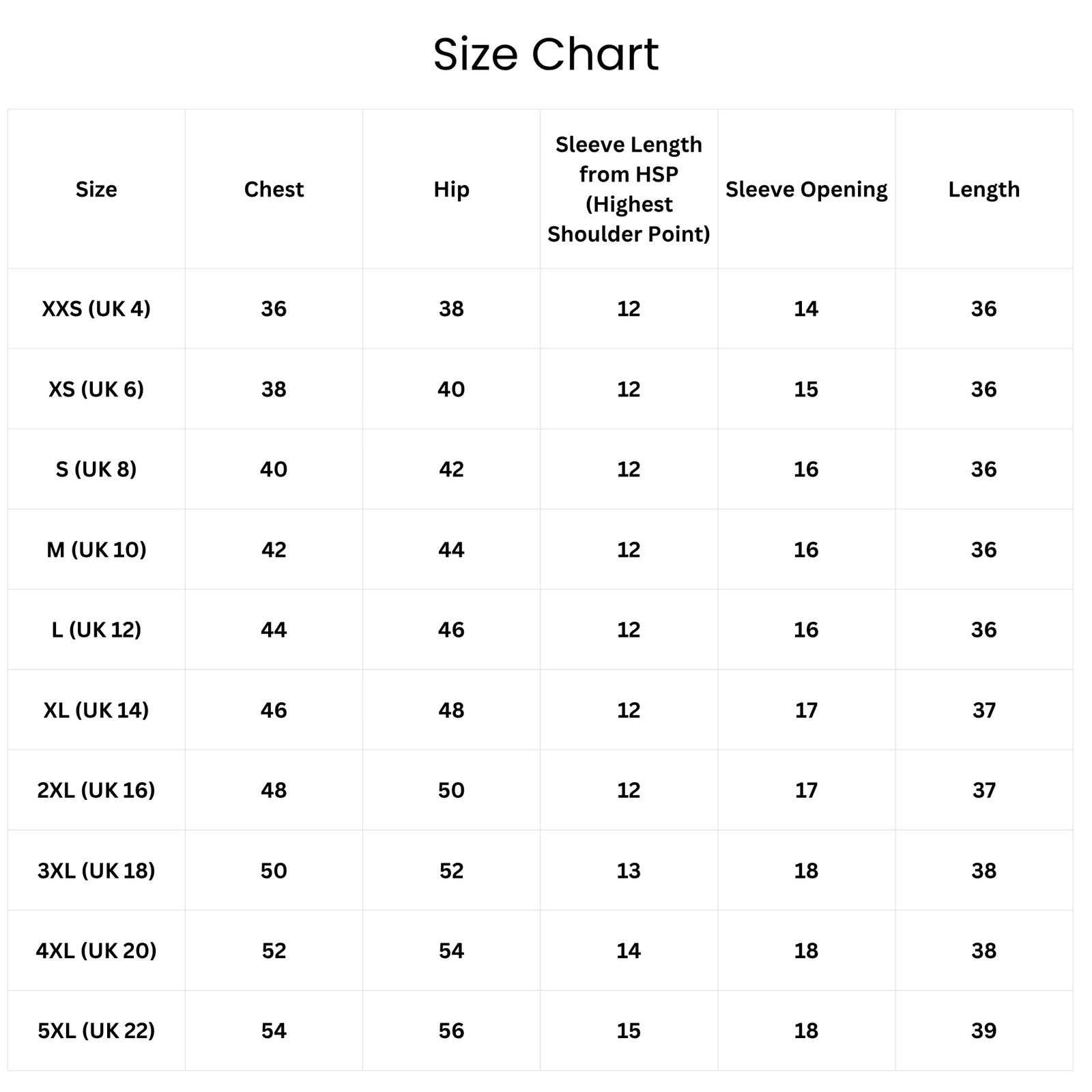Click the Size Chart title
This screenshot has height=1092, width=1092.
point(546,55)
